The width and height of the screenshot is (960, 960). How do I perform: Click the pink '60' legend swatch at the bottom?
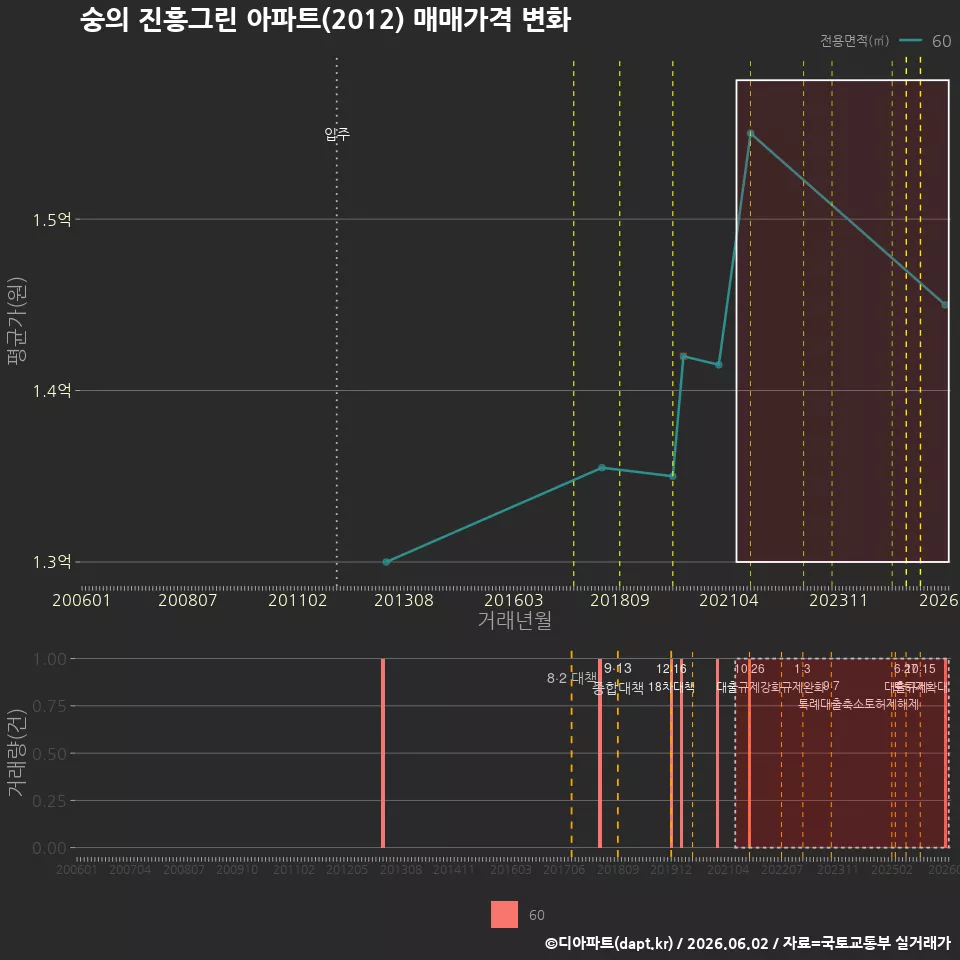tap(504, 915)
